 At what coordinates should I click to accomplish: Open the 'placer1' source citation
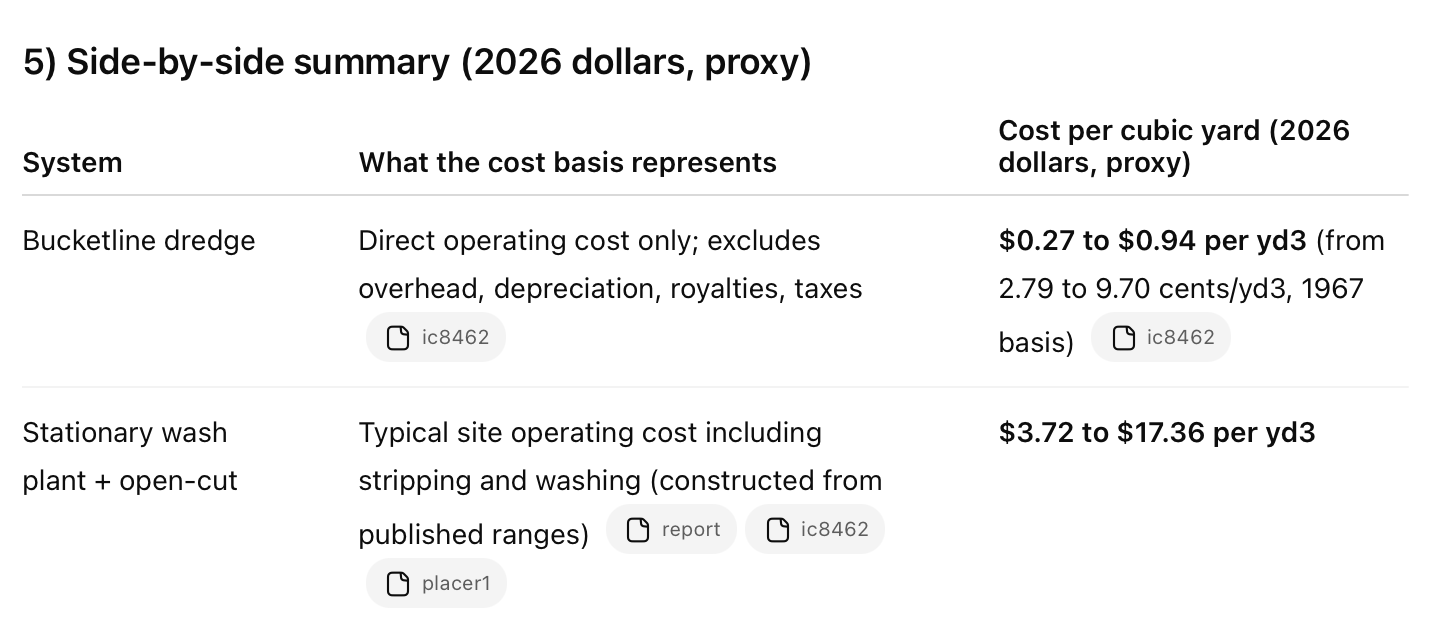click(436, 583)
